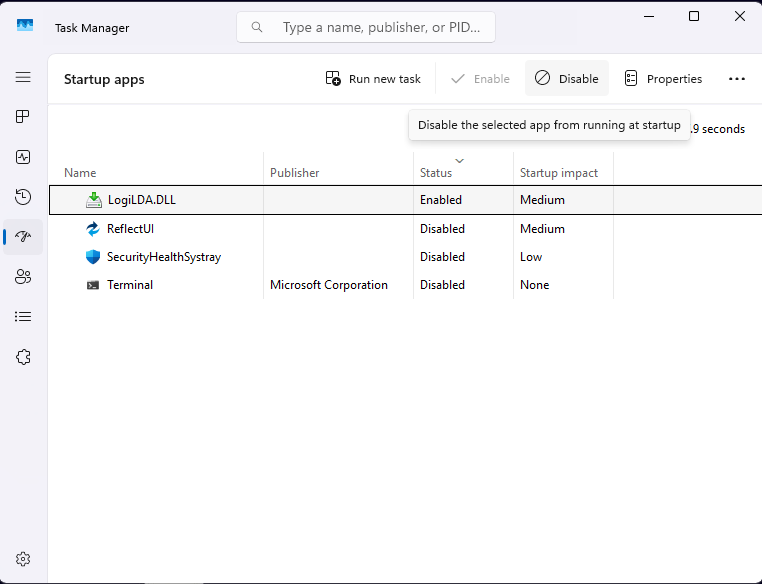Maximize the Task Manager window
The height and width of the screenshot is (584, 762).
coord(694,16)
